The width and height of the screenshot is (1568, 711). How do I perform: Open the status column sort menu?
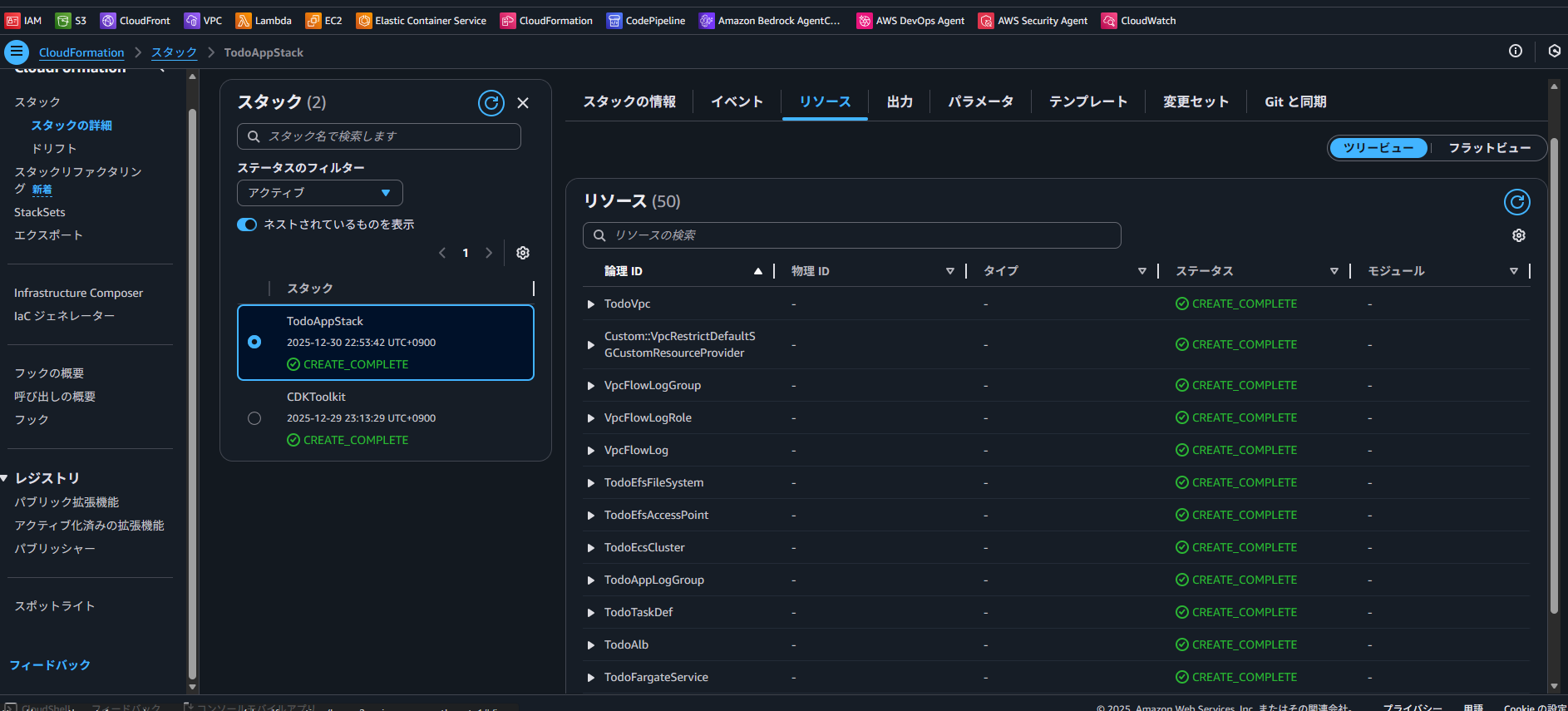coord(1334,271)
